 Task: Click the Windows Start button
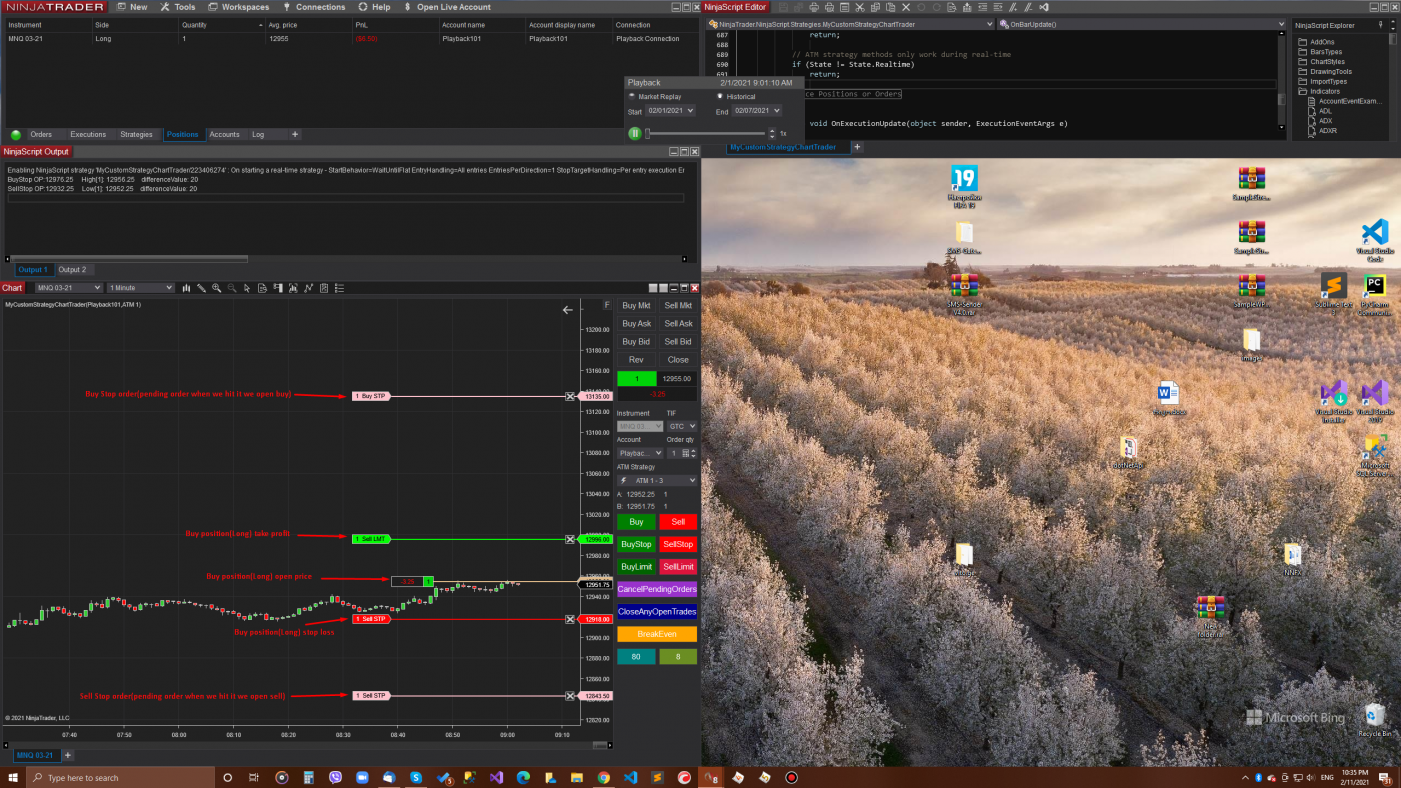click(x=14, y=777)
